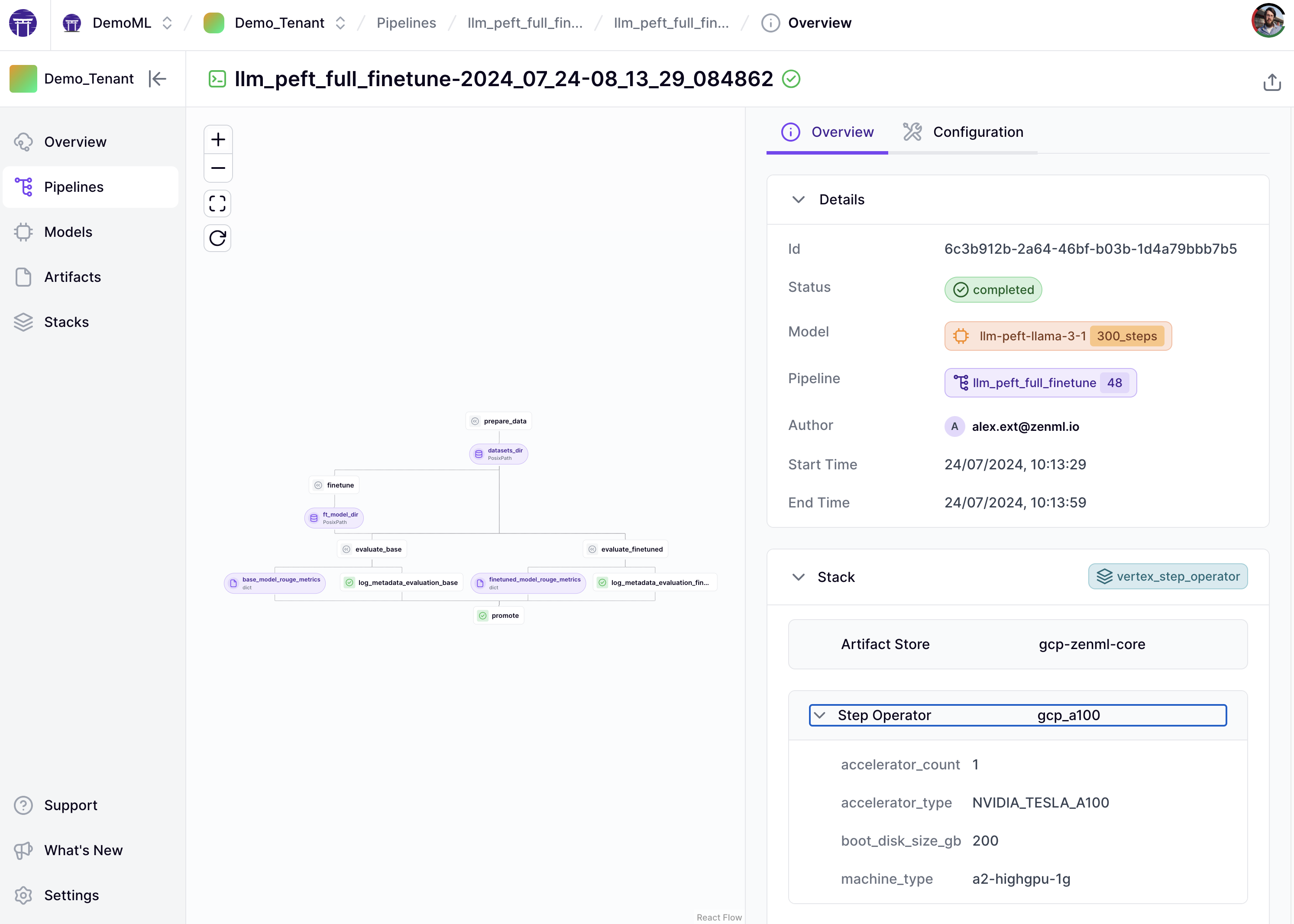
Task: Open the vertex_step_operator stack badge
Action: pyautogui.click(x=1168, y=576)
